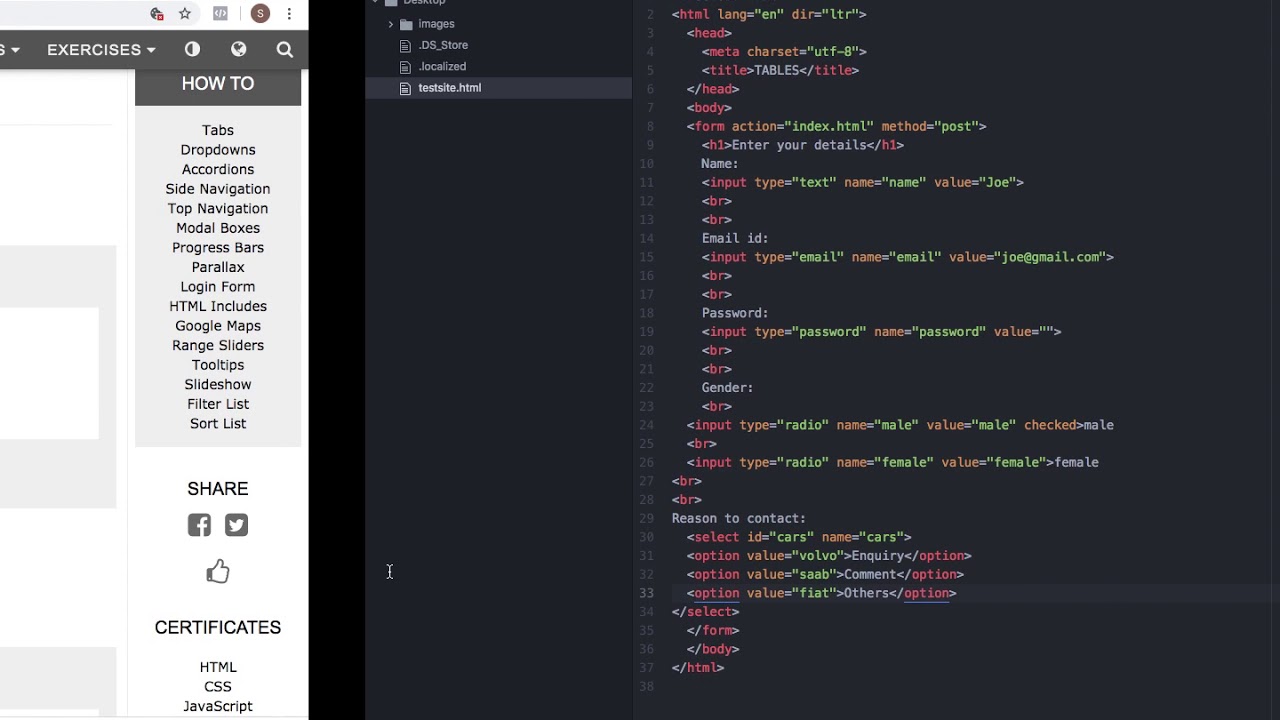Place cursor on the "</select>" code line

[x=706, y=612]
